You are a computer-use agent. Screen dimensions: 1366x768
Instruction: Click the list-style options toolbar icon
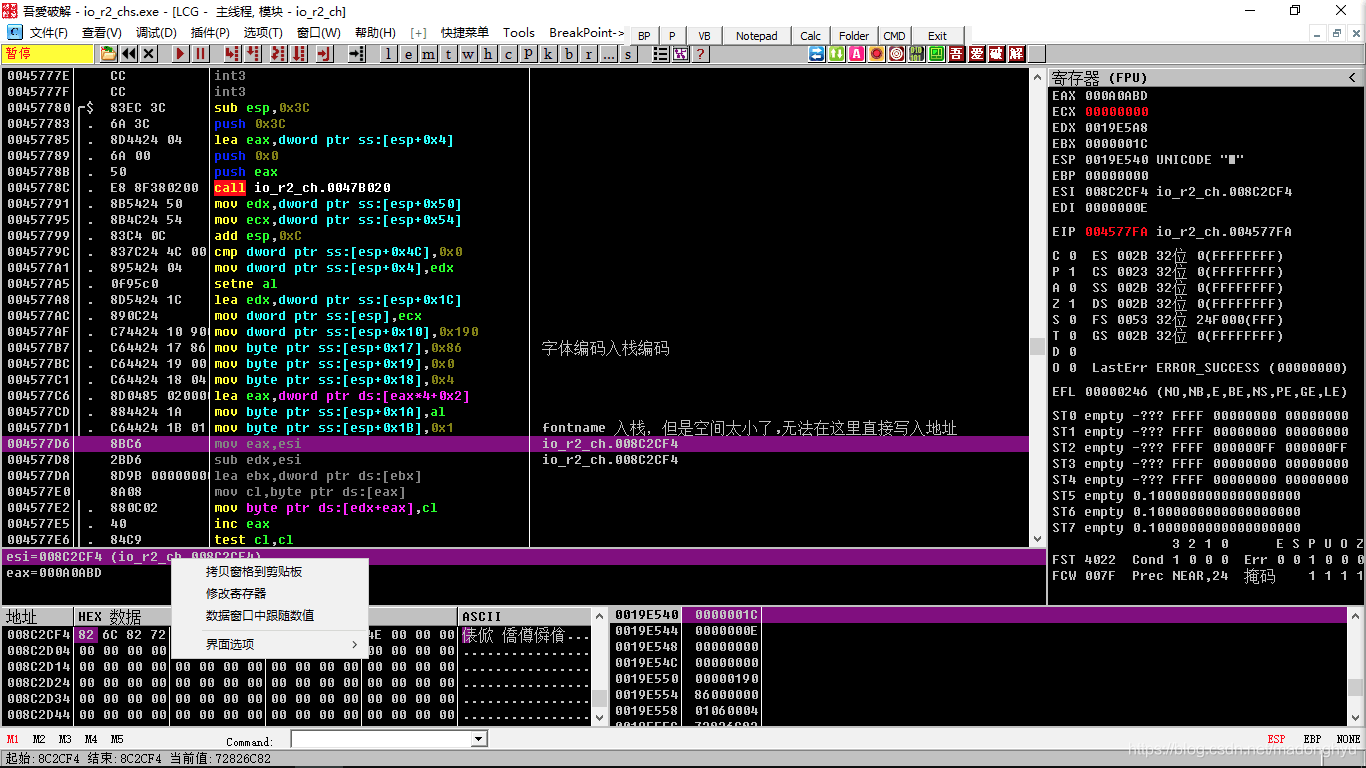(661, 54)
